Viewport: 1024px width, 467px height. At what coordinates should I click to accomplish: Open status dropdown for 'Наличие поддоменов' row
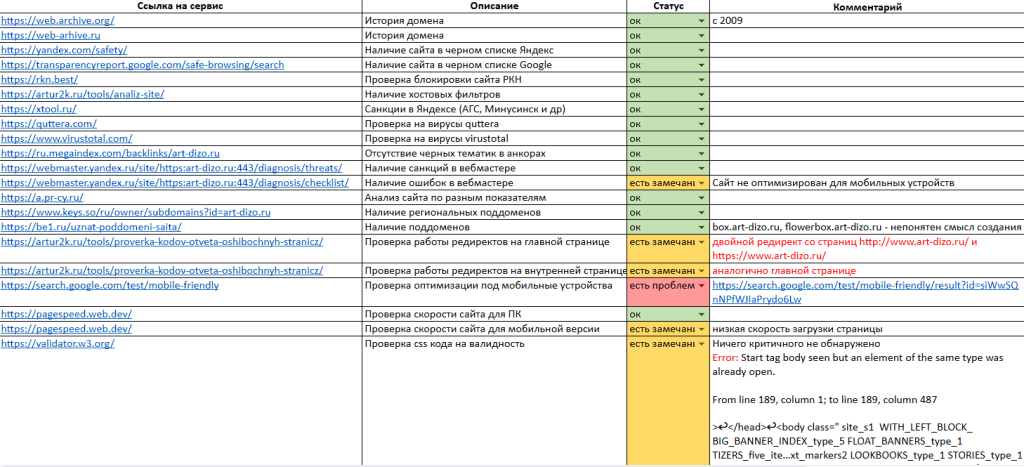tap(702, 228)
